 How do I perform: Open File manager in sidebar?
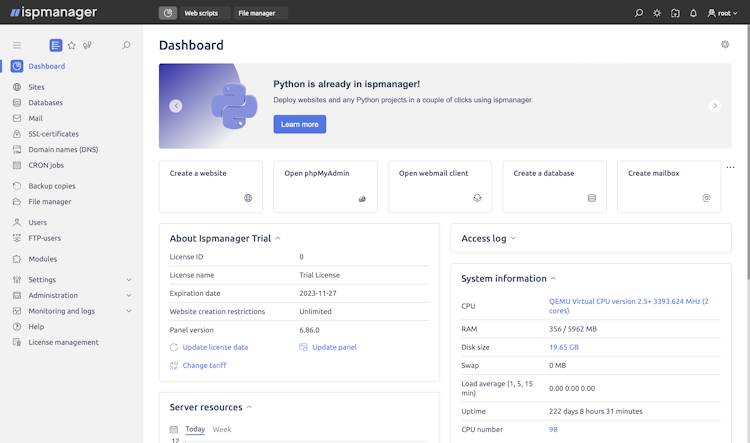click(x=49, y=201)
